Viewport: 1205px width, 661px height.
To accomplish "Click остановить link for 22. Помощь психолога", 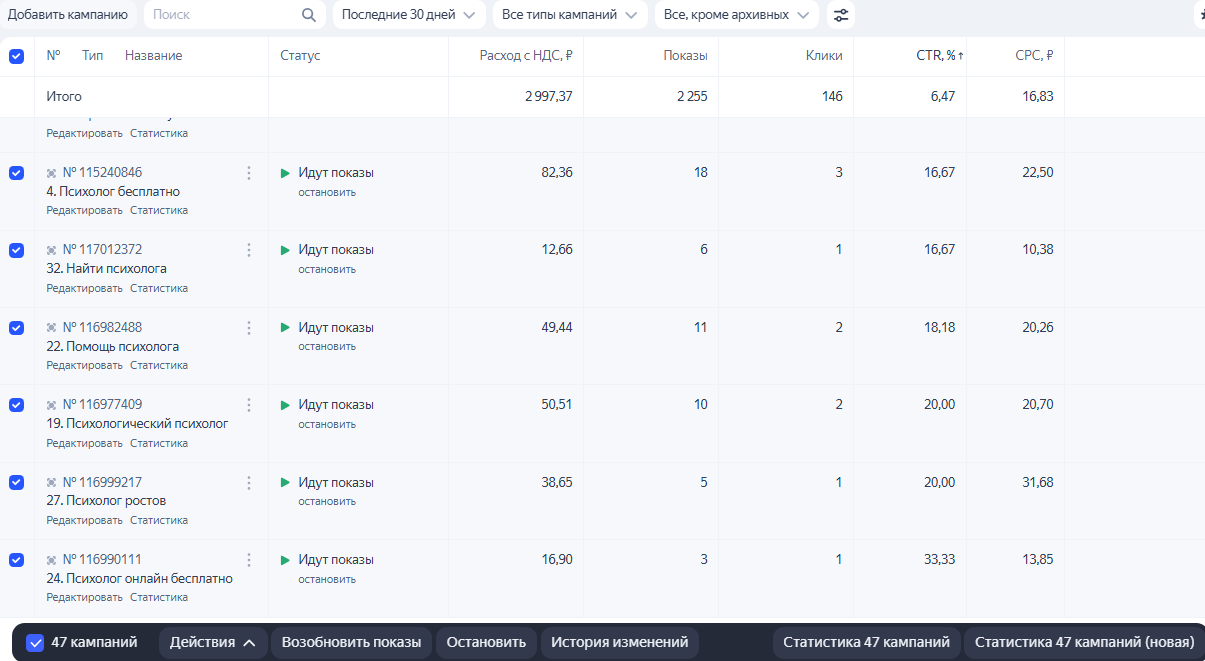I will coord(326,347).
